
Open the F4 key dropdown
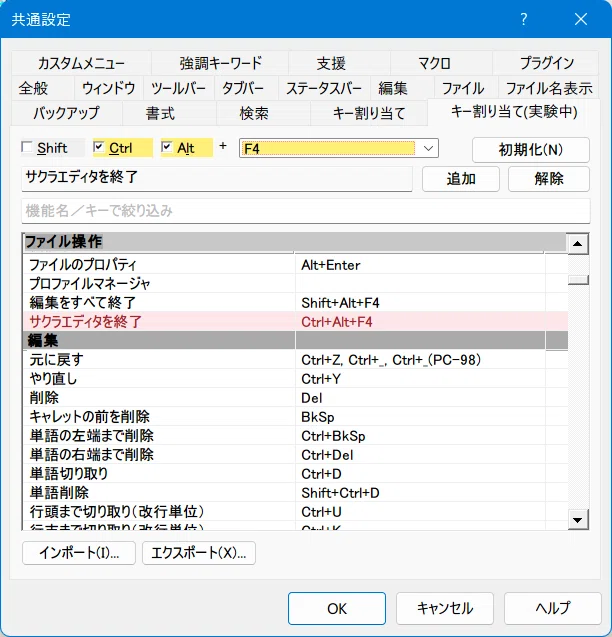428,148
